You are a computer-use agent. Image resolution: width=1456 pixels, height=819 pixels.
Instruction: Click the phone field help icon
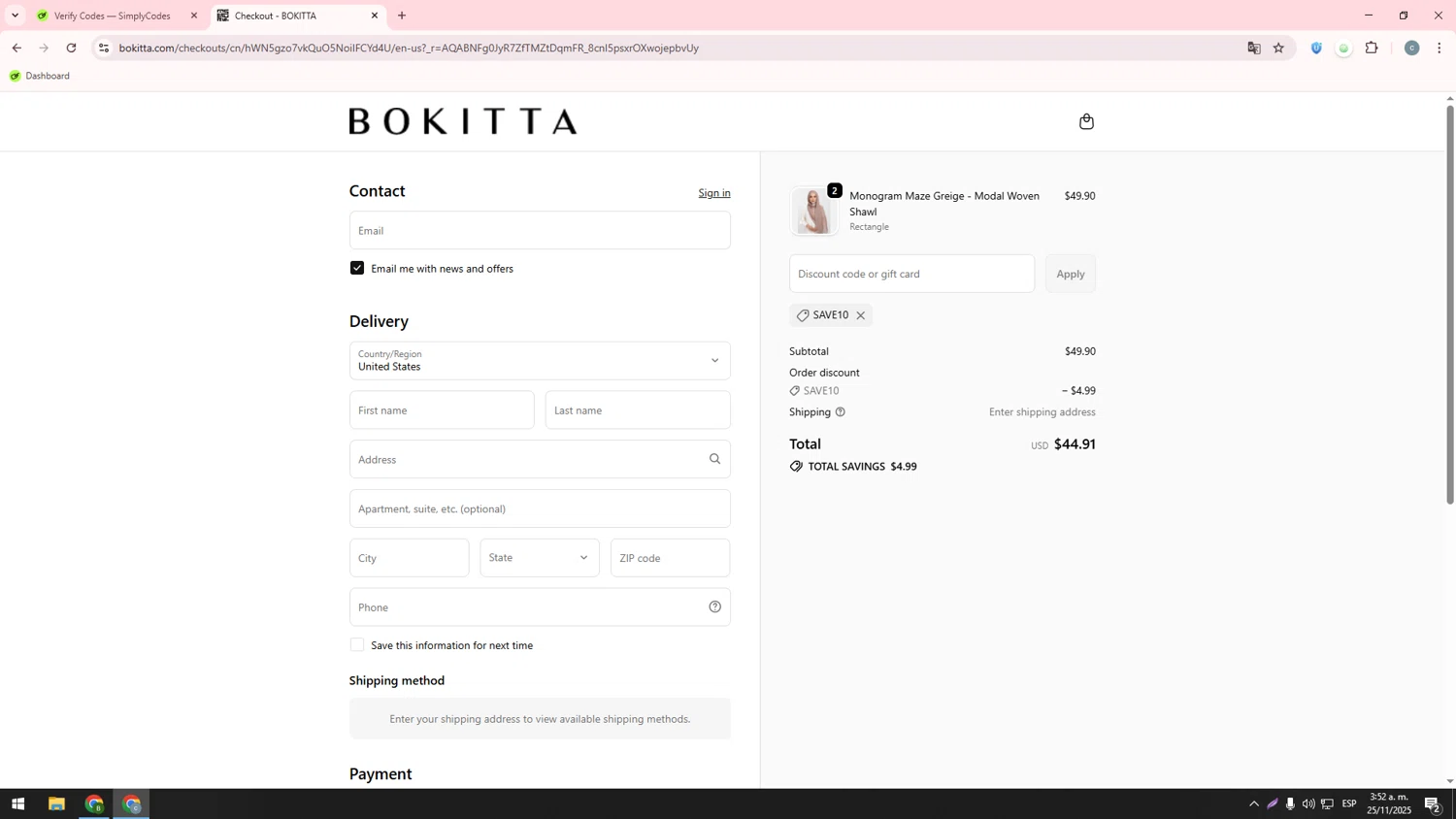coord(714,607)
